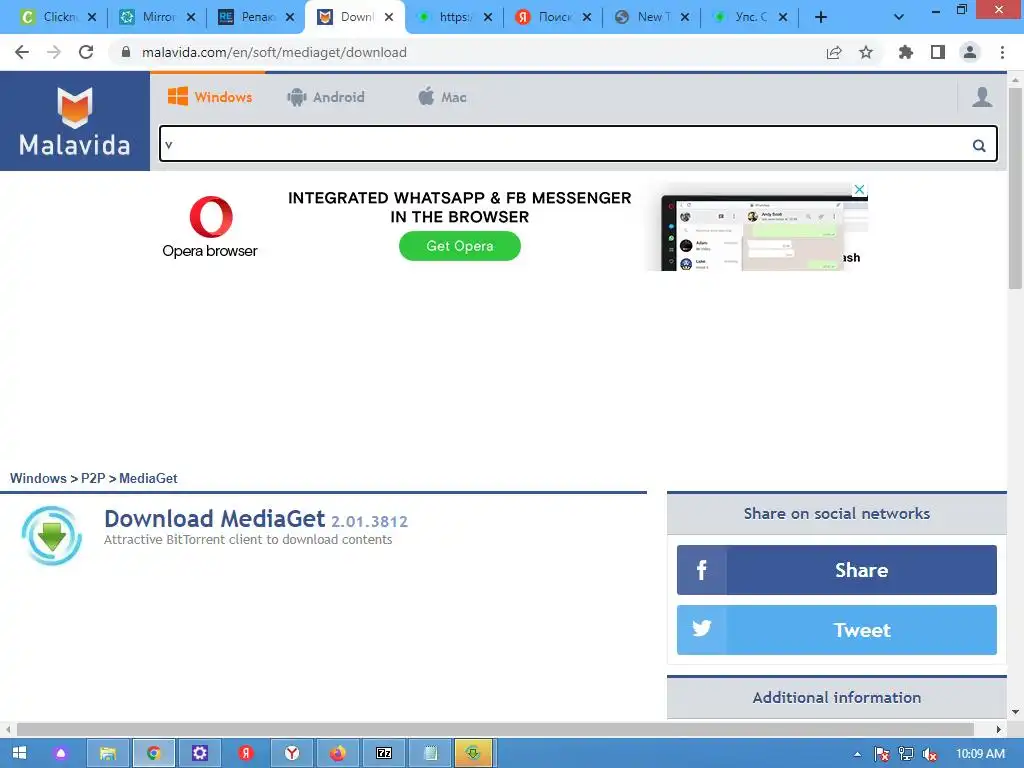
Task: Close the Mirror tab
Action: click(191, 17)
